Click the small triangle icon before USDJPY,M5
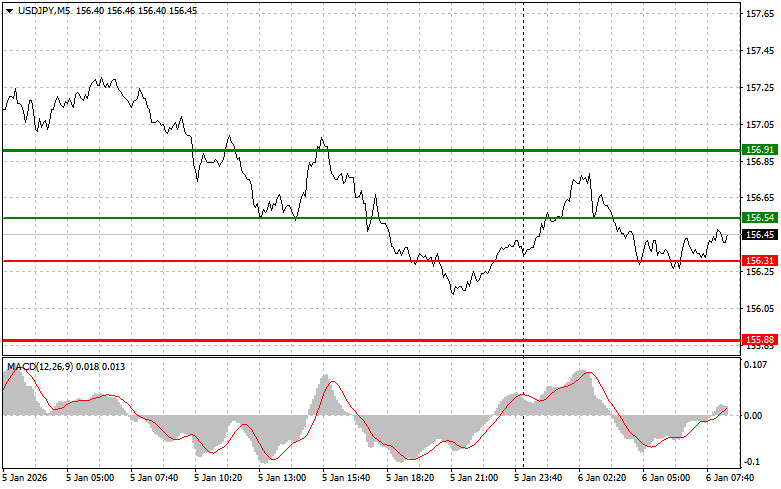781x489 pixels. (10, 8)
